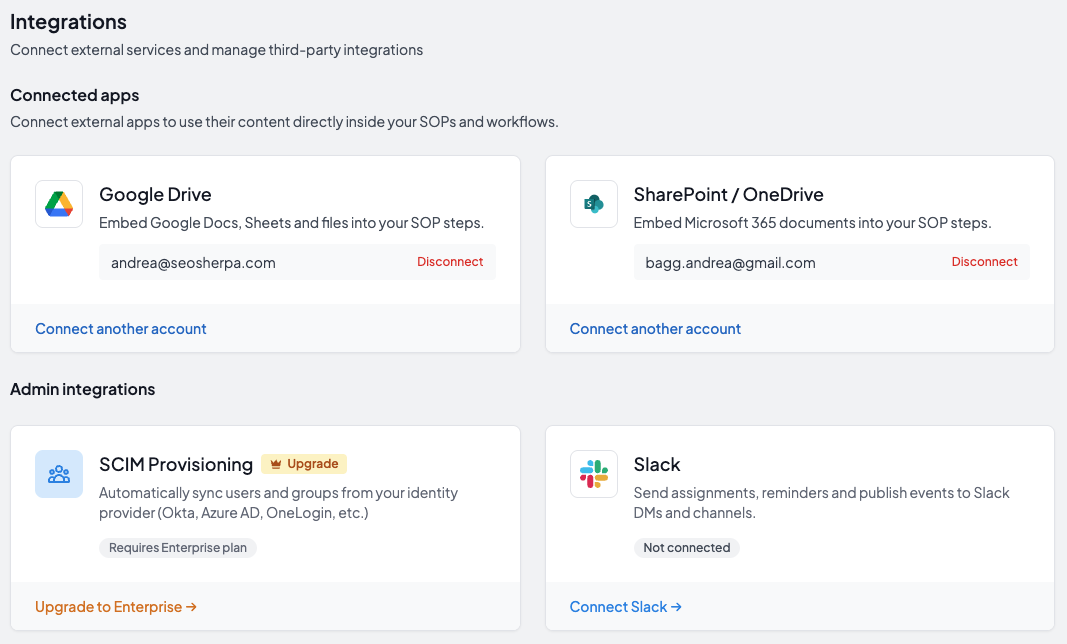Click the SharePoint / OneDrive card title
1067x644 pixels.
(728, 195)
